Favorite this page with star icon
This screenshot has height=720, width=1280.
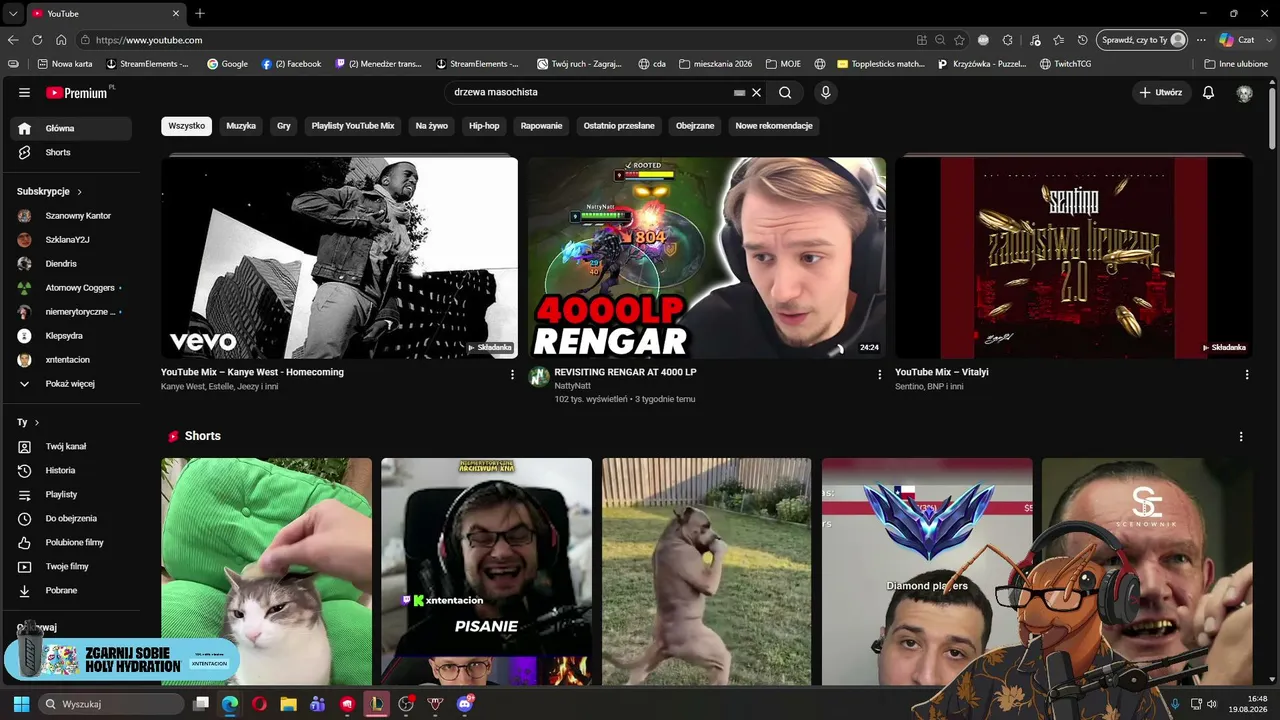(960, 40)
